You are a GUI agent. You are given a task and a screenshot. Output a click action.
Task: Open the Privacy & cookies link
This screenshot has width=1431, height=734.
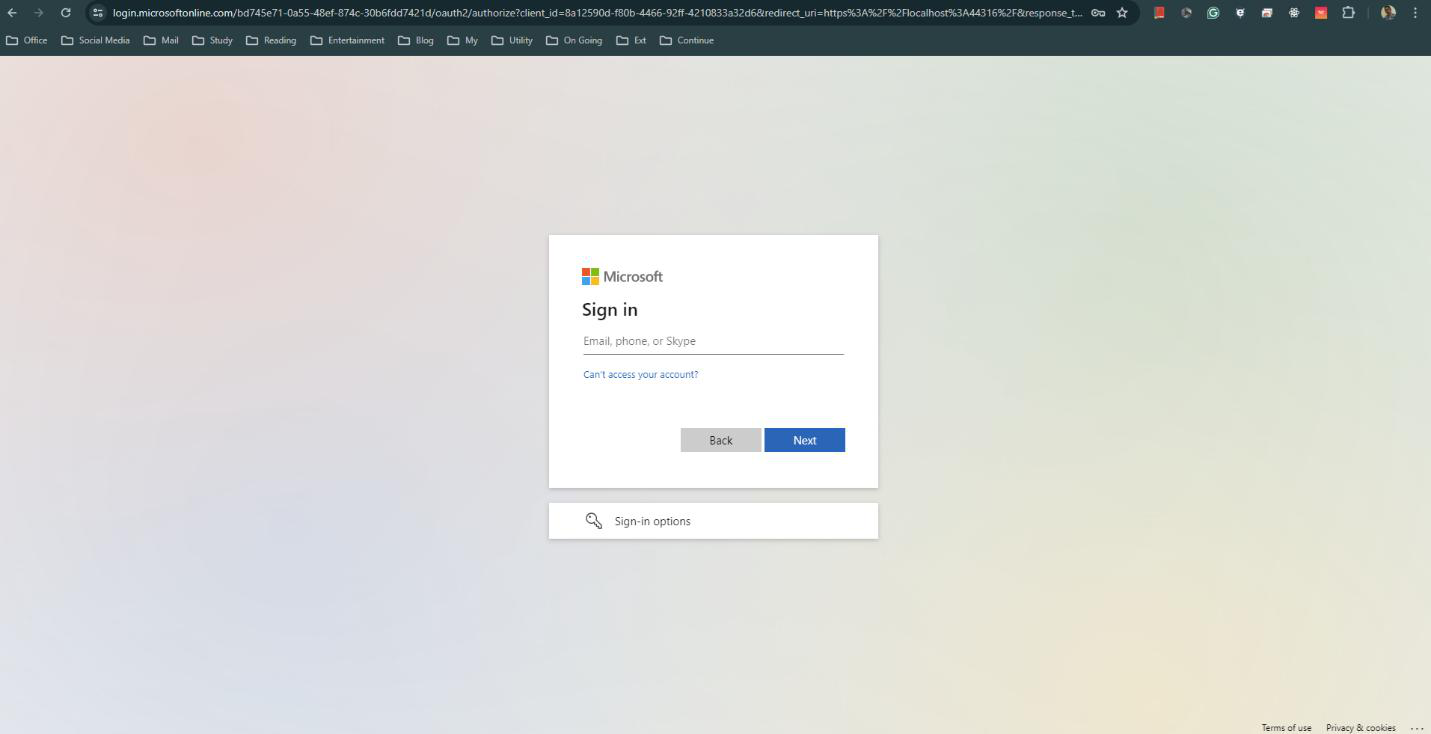pyautogui.click(x=1361, y=728)
